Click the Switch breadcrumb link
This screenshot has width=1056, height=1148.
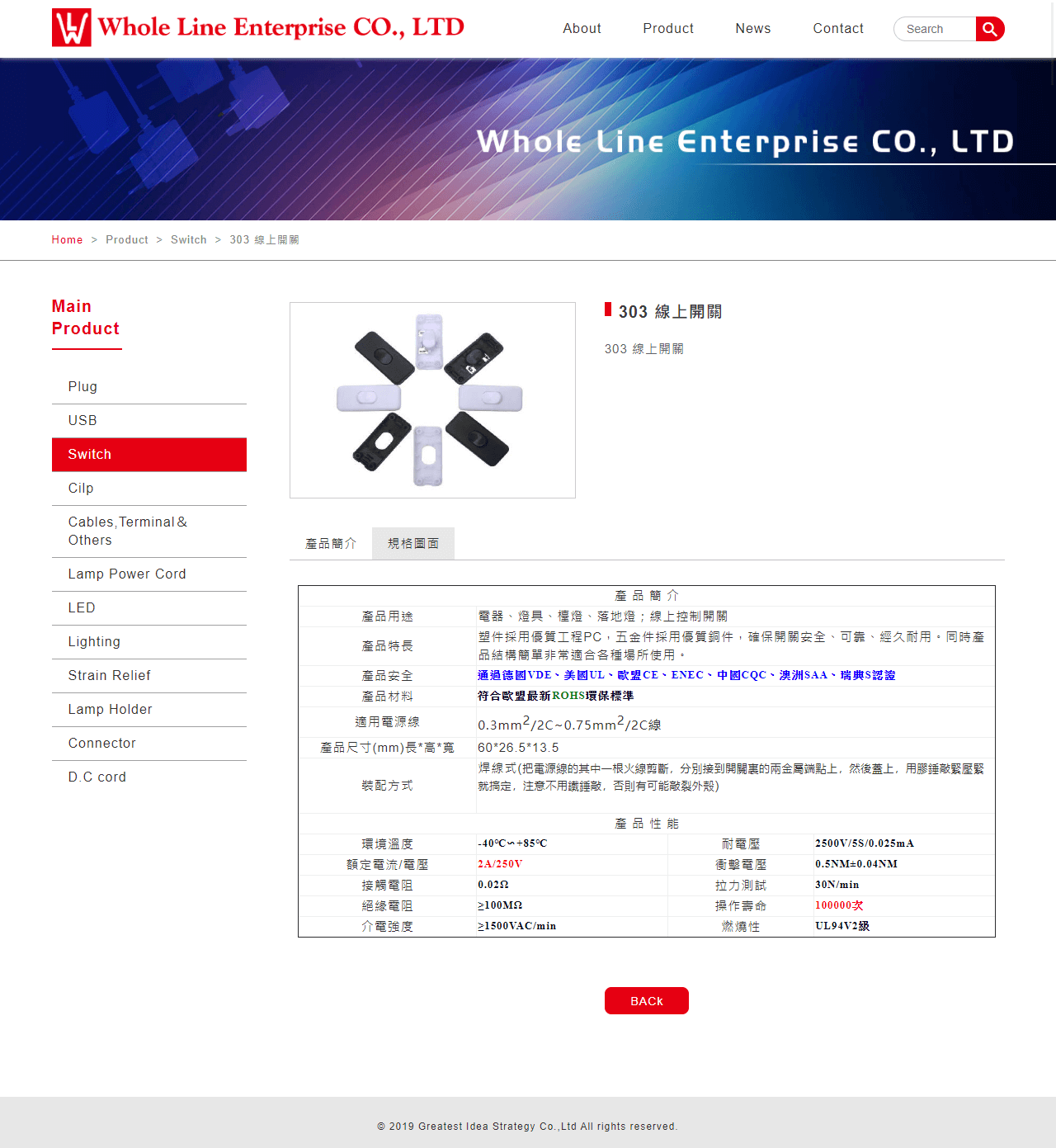tap(189, 239)
